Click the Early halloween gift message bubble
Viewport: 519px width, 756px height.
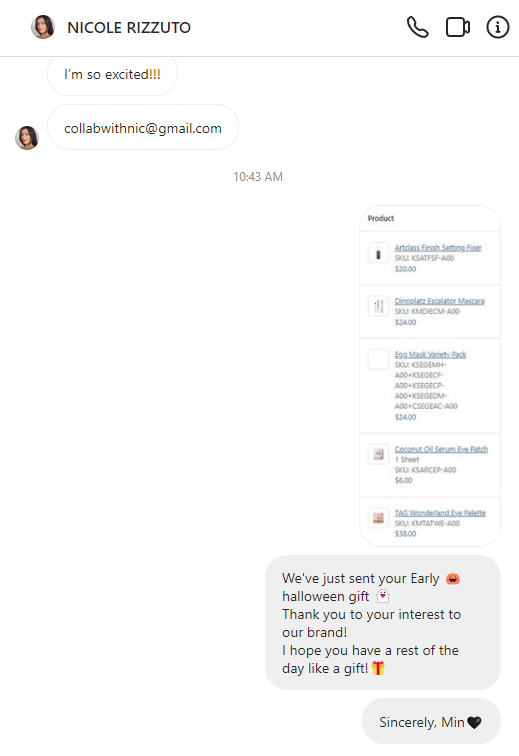pyautogui.click(x=383, y=622)
